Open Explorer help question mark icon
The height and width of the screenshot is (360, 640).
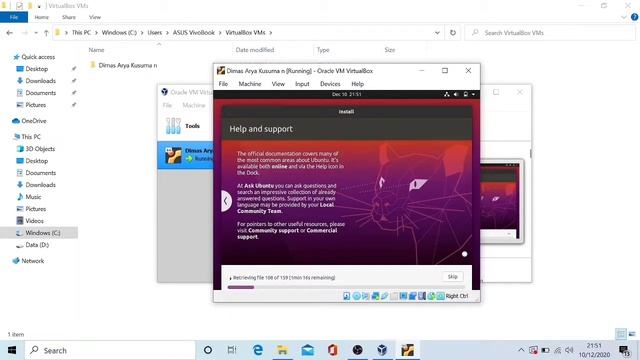click(635, 17)
